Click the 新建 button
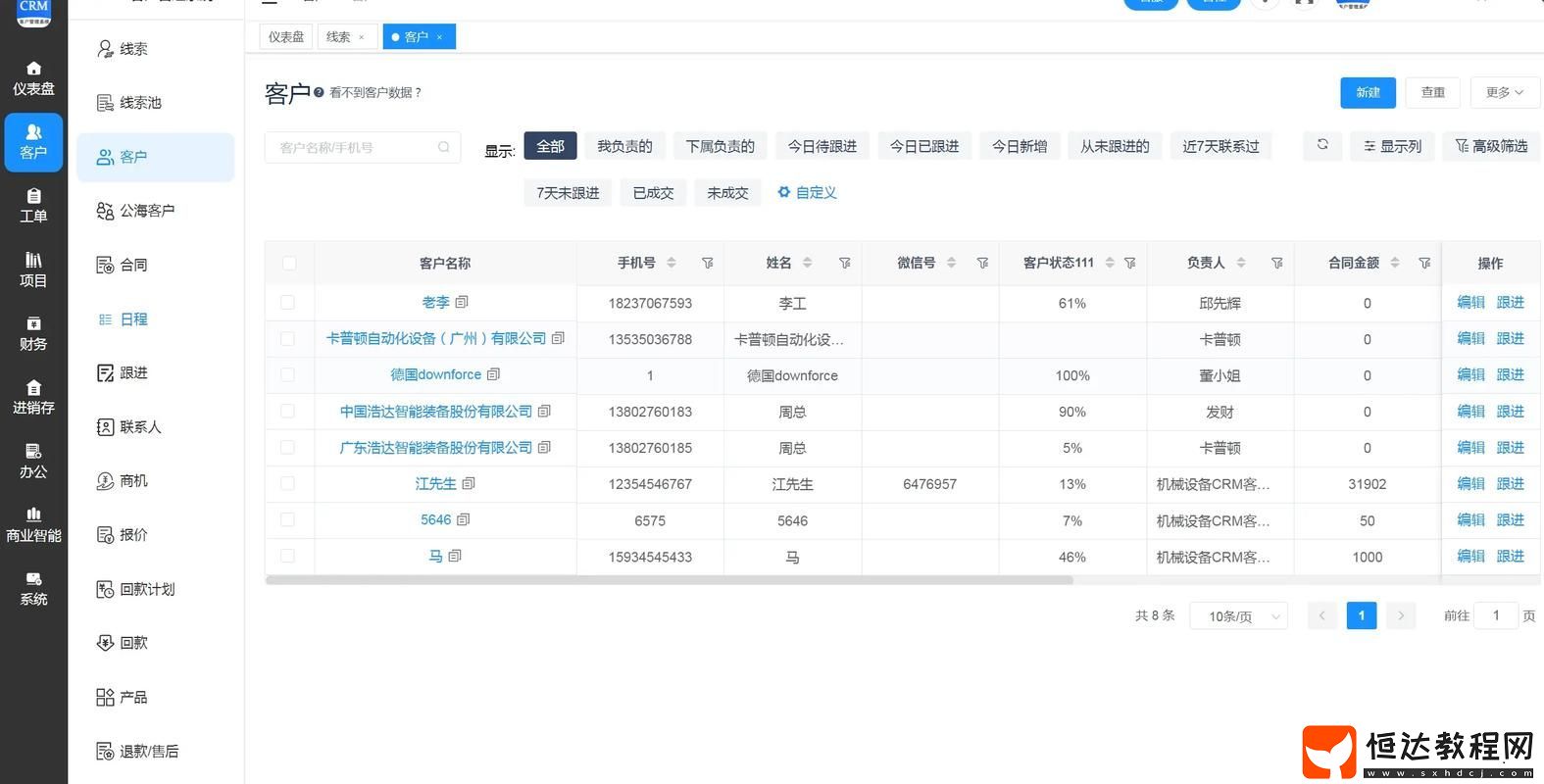The height and width of the screenshot is (784, 1544). coord(1369,92)
